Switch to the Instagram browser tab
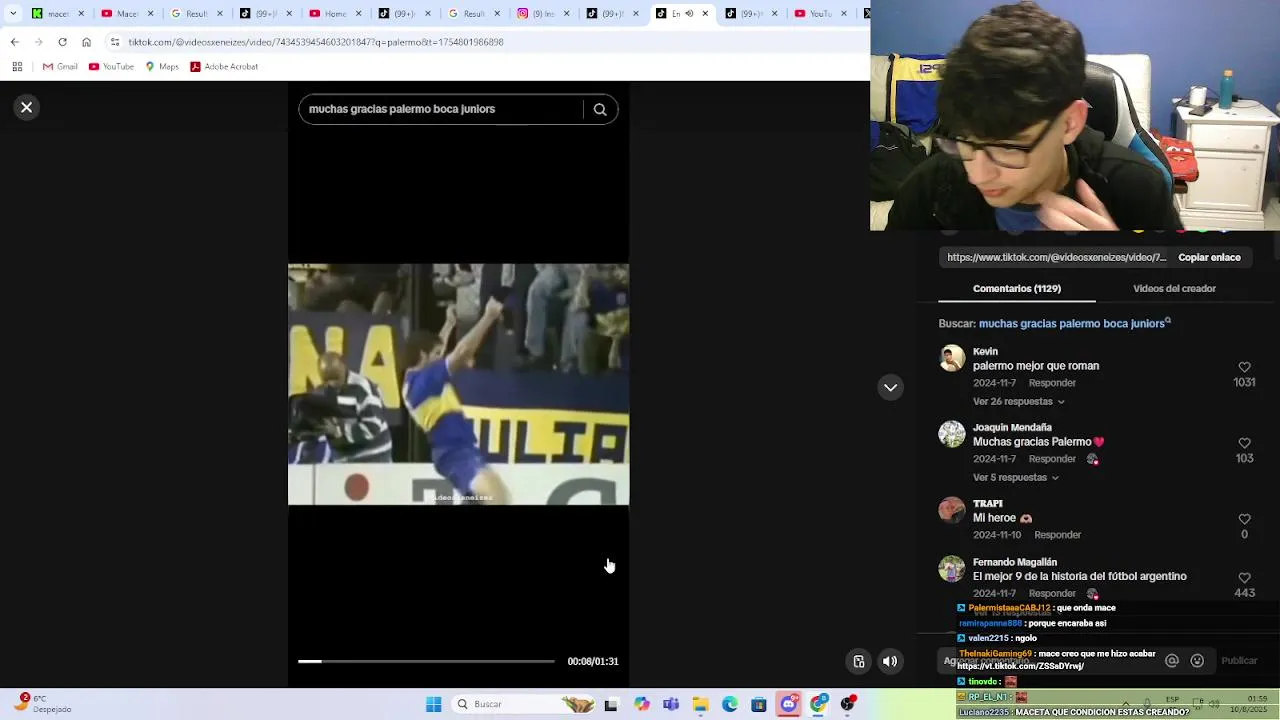 543,13
